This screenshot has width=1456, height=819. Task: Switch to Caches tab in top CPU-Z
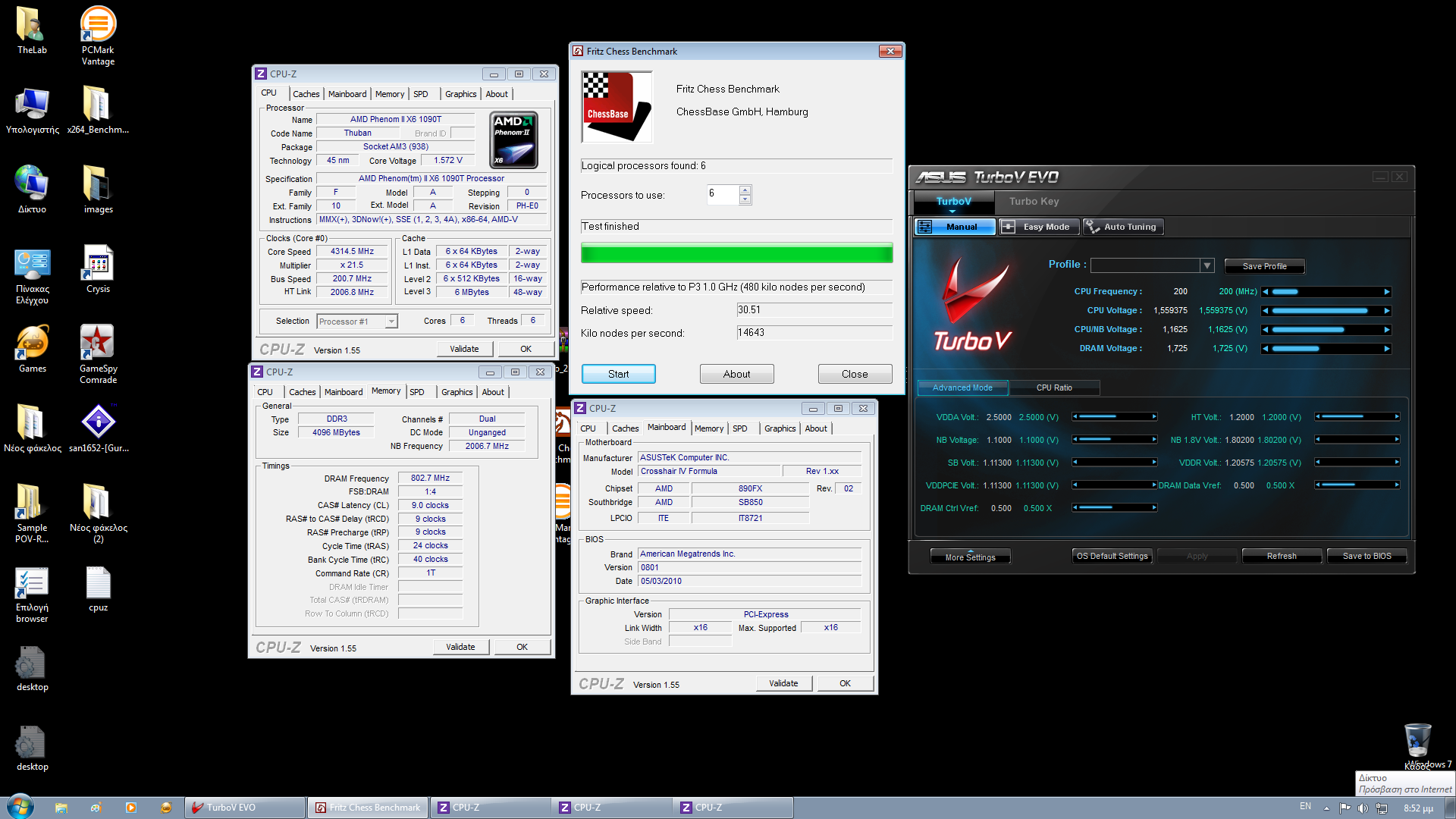[306, 94]
